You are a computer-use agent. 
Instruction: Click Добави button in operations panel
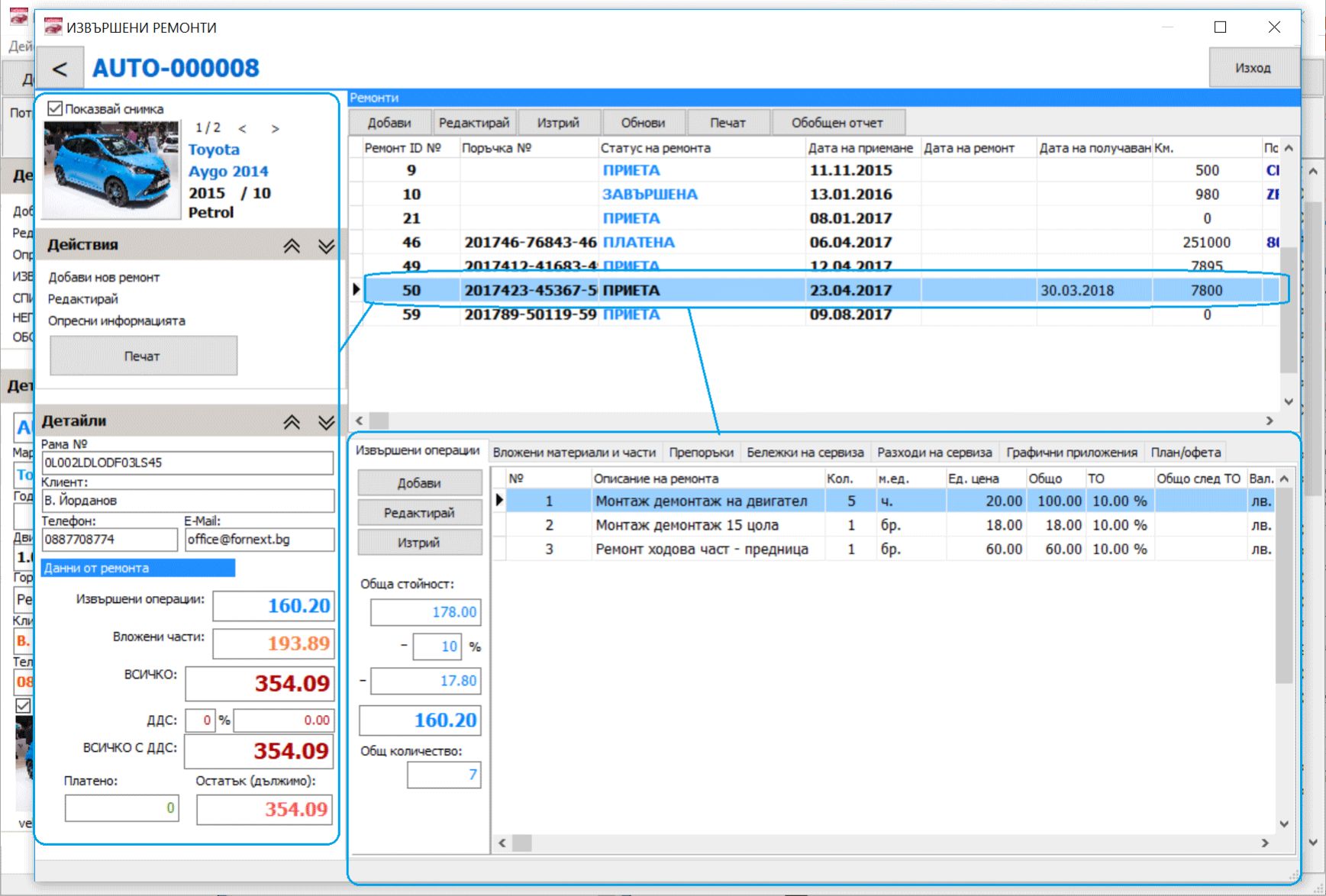[x=420, y=483]
